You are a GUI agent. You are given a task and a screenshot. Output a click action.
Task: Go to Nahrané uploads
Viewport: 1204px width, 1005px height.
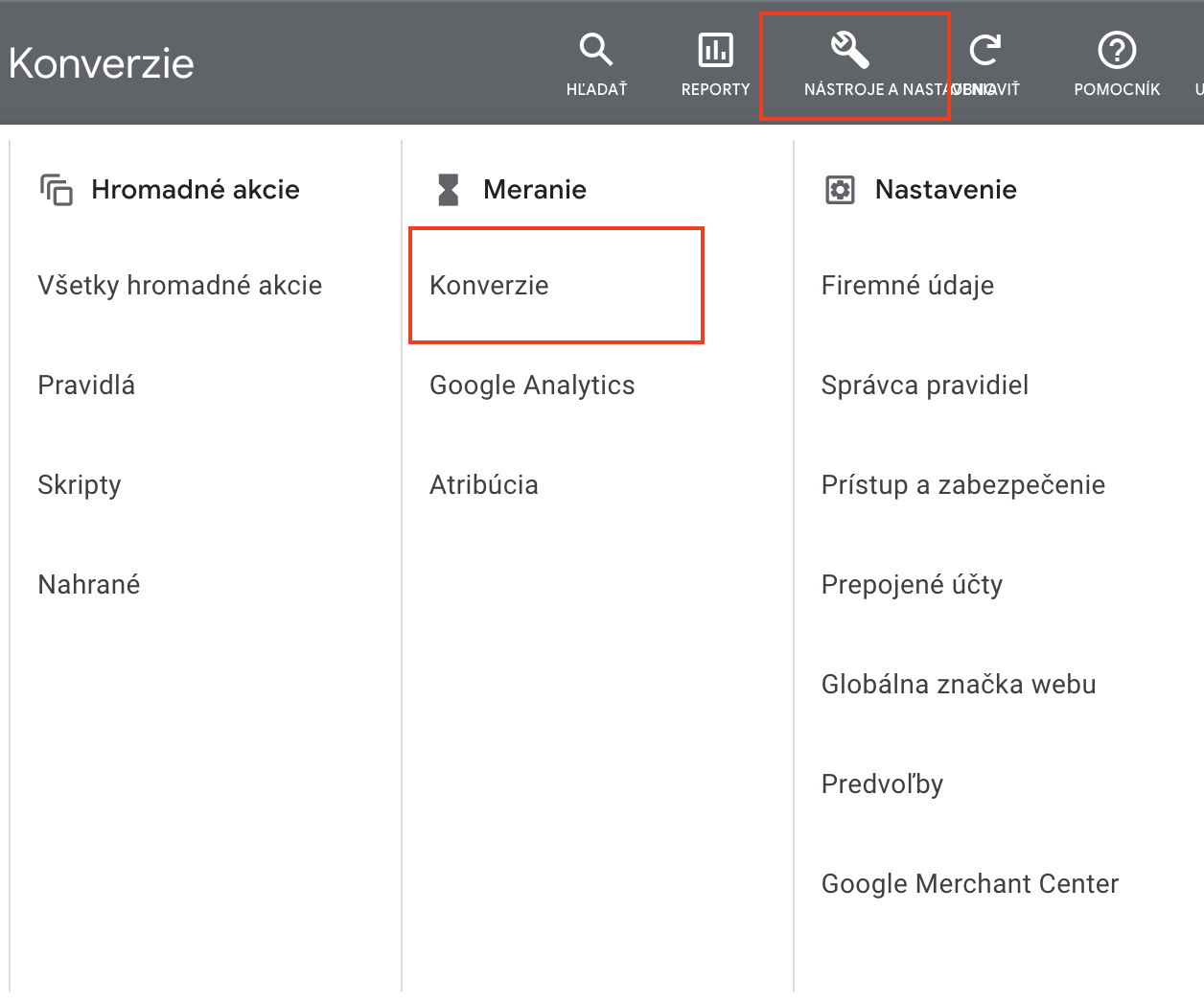(89, 585)
